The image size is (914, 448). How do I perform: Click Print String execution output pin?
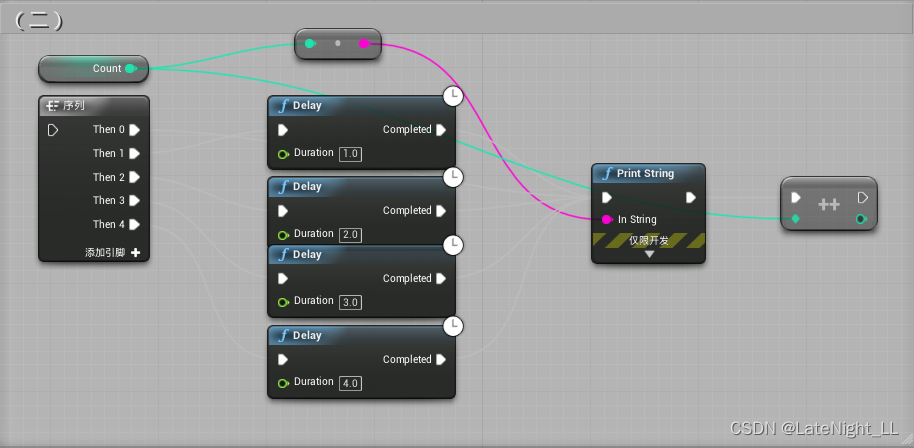(691, 198)
